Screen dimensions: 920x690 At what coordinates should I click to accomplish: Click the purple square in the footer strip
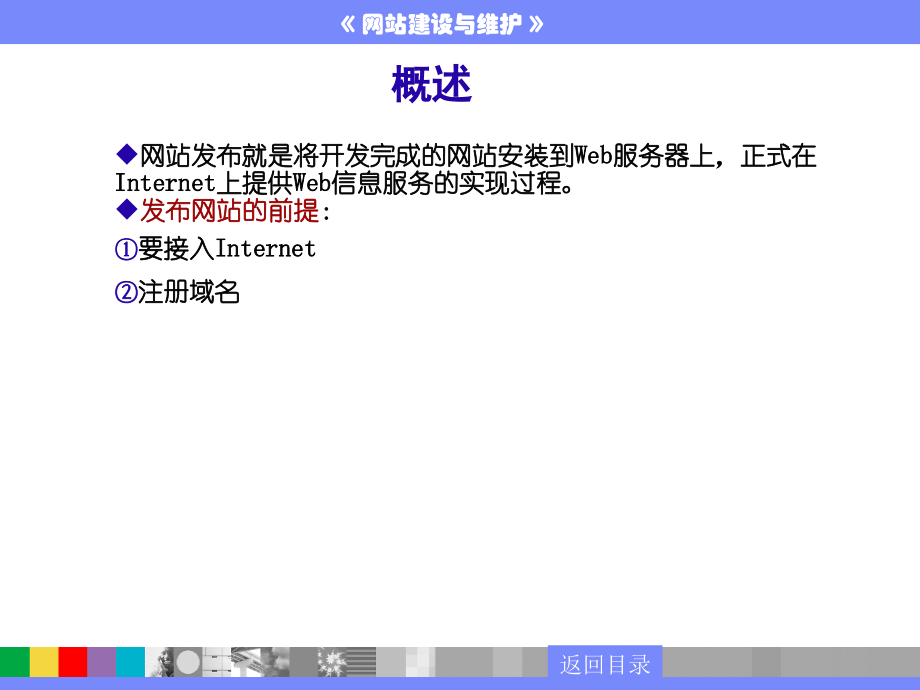point(102,662)
